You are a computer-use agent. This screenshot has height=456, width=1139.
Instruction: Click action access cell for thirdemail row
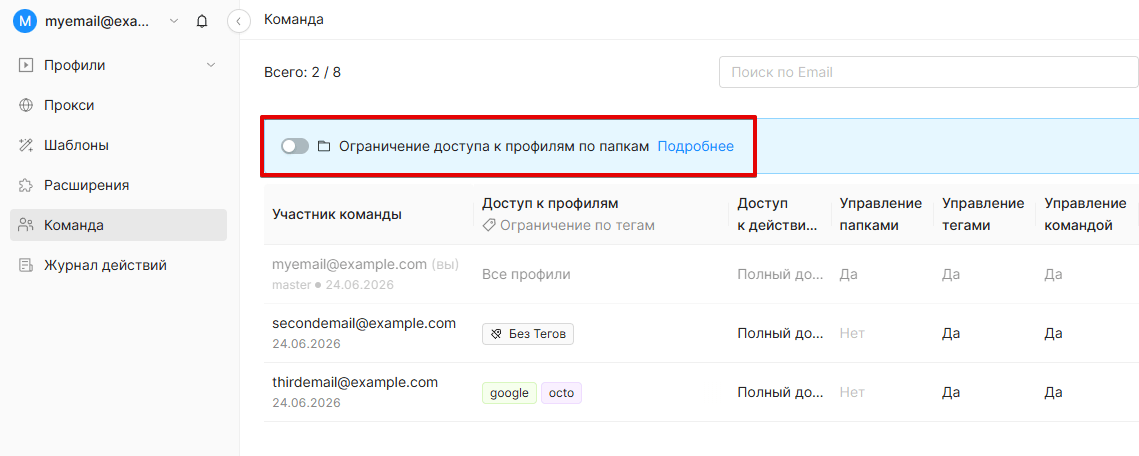click(781, 392)
